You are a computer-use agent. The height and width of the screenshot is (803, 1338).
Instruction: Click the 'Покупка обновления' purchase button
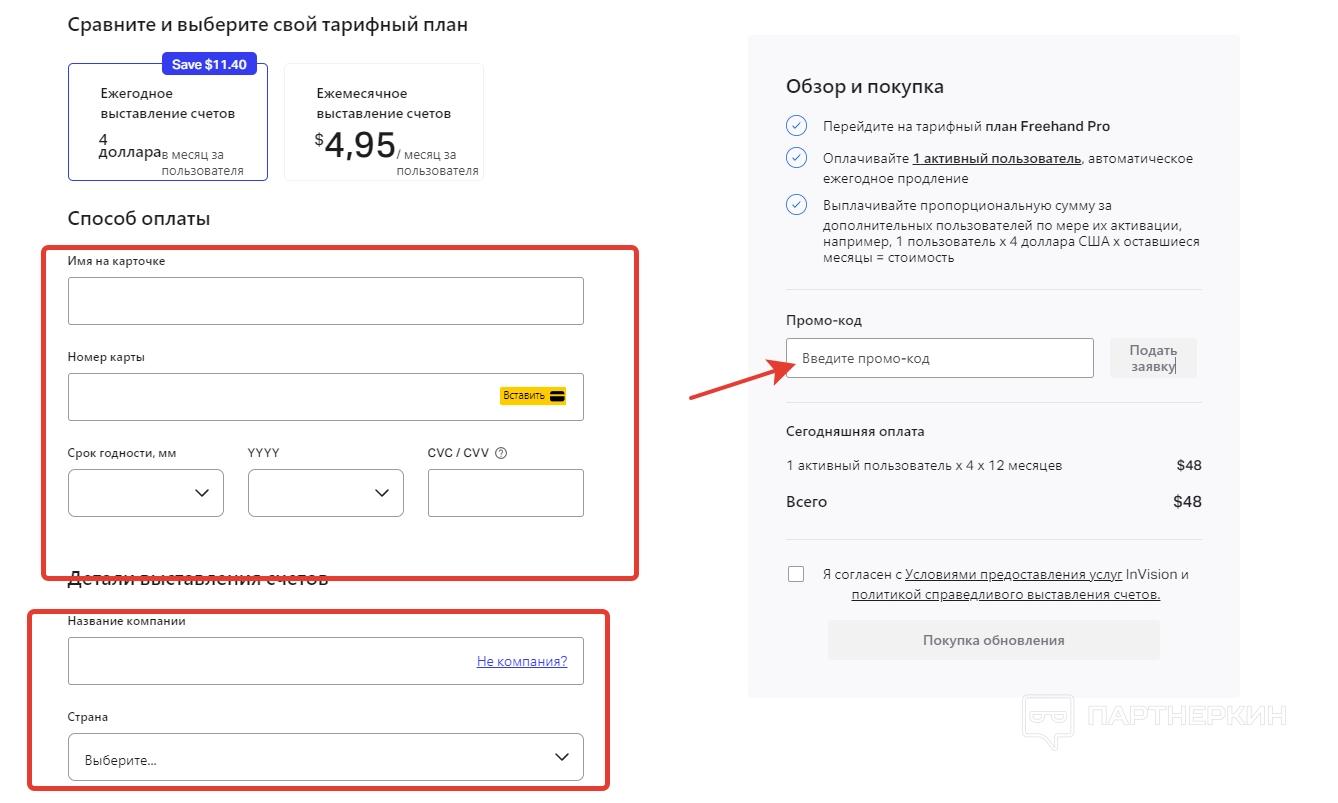tap(994, 640)
